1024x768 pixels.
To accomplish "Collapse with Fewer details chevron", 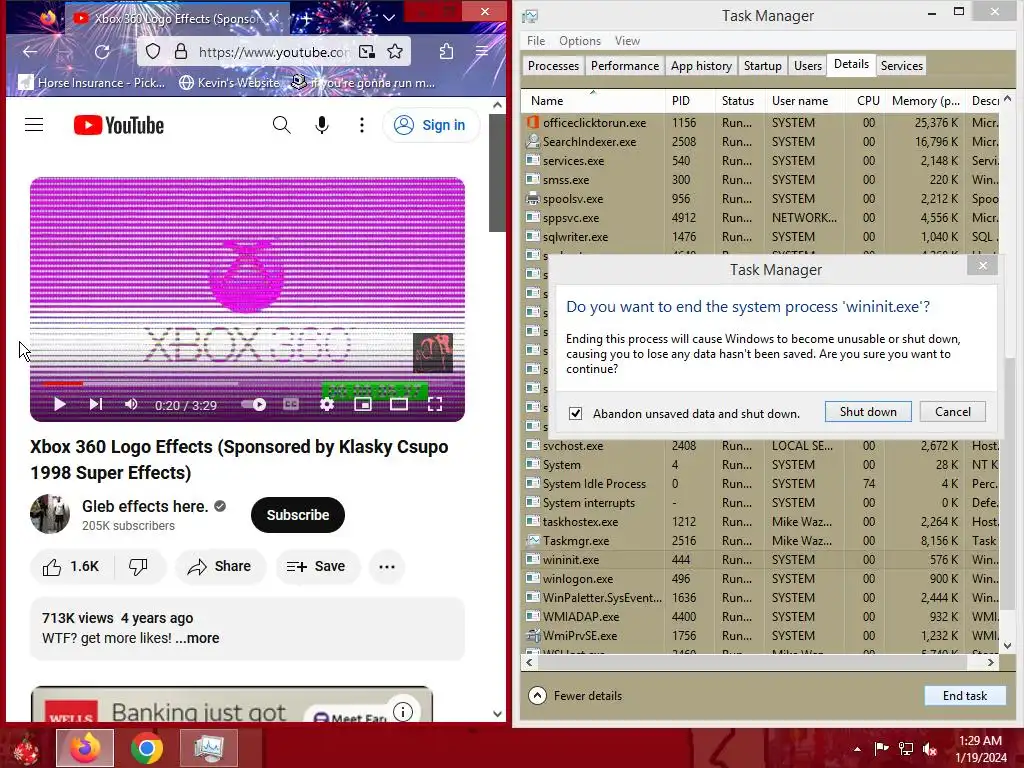I will point(537,696).
